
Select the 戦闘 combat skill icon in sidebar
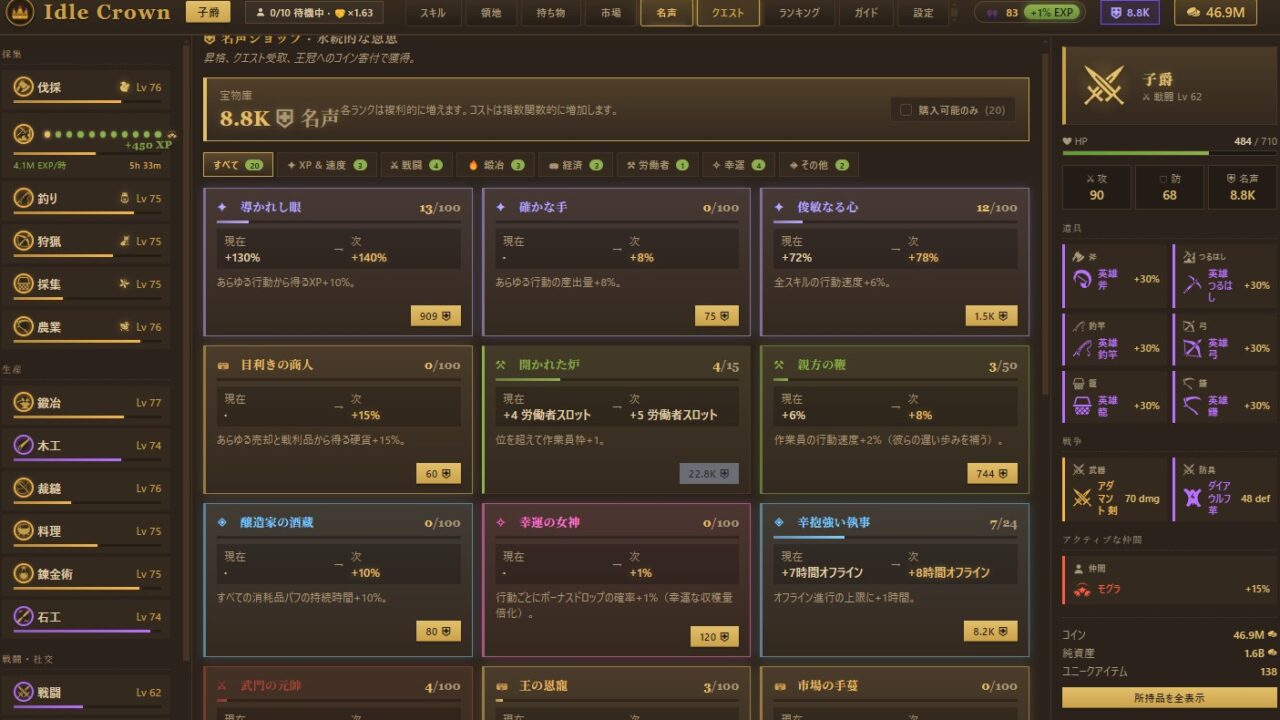pos(23,692)
